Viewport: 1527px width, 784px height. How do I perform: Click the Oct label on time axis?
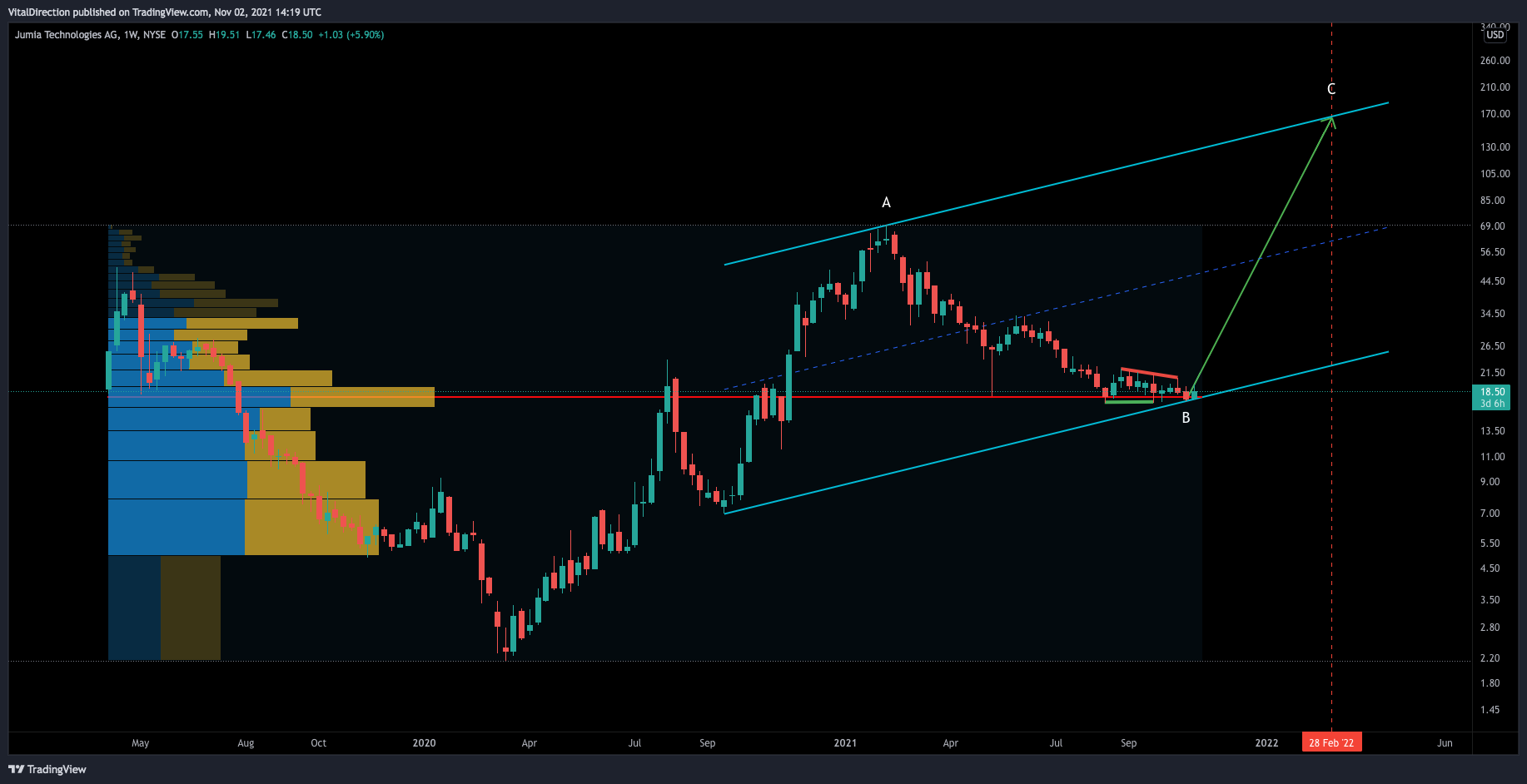pos(319,743)
